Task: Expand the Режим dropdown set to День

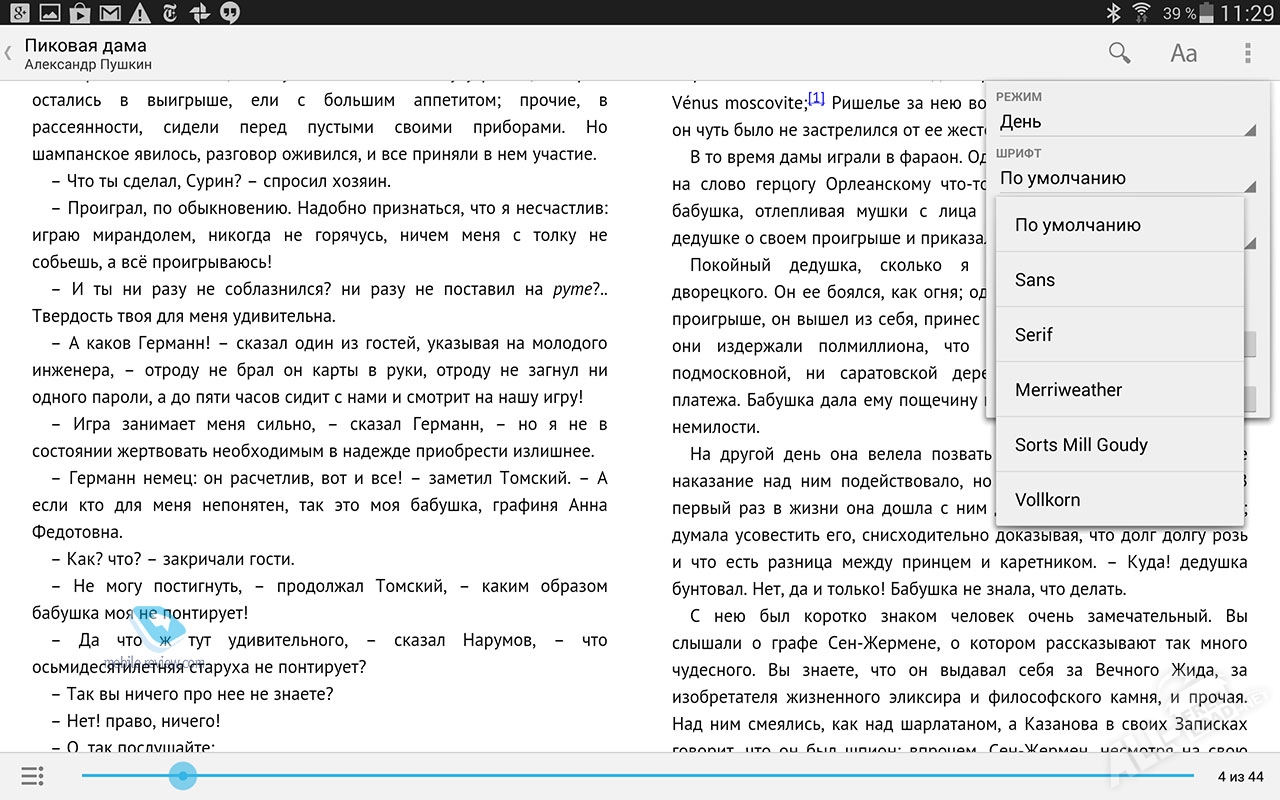Action: click(1126, 122)
